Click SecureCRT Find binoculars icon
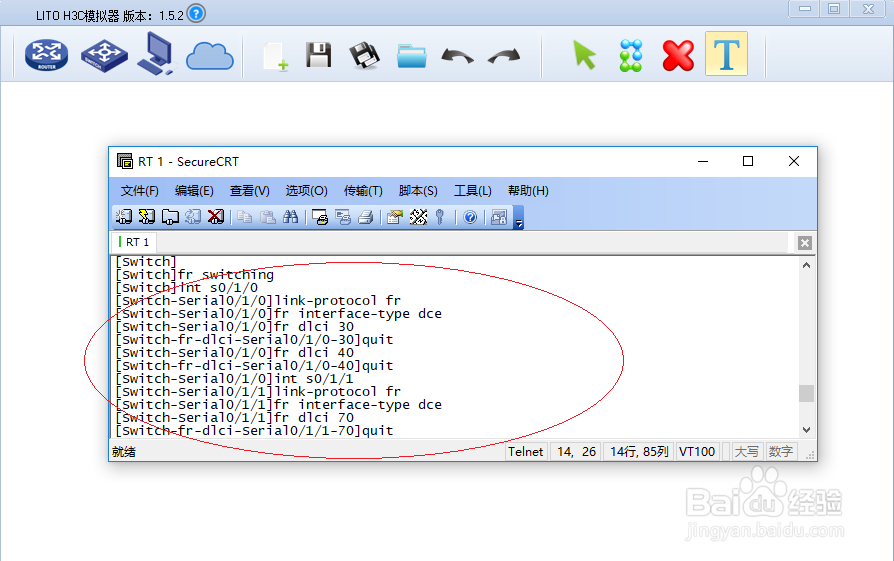Screen dimensions: 894x561 pyautogui.click(x=290, y=217)
